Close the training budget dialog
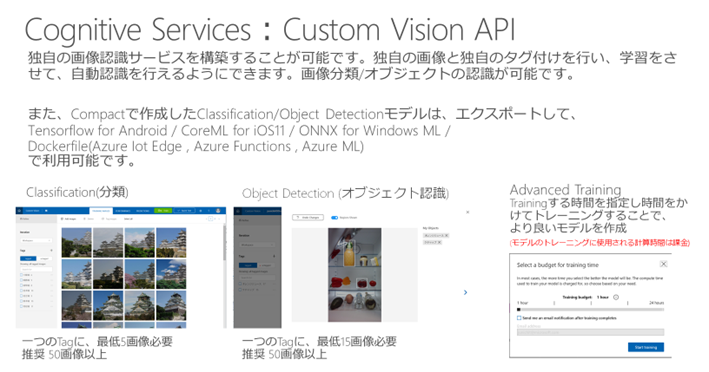Viewport: 709px width, 372px height. coord(663,264)
